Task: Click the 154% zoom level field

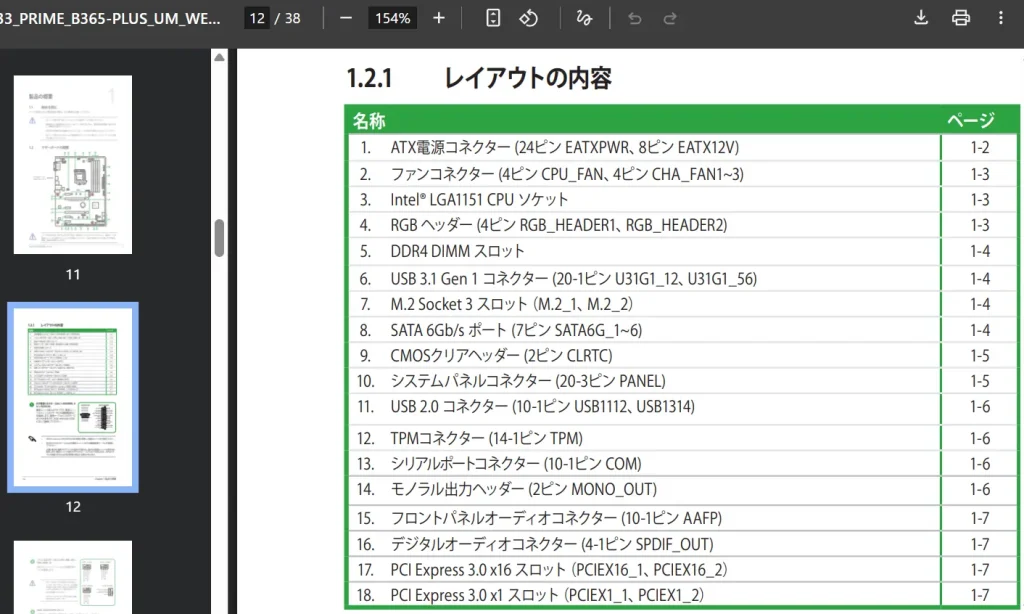Action: pyautogui.click(x=392, y=18)
